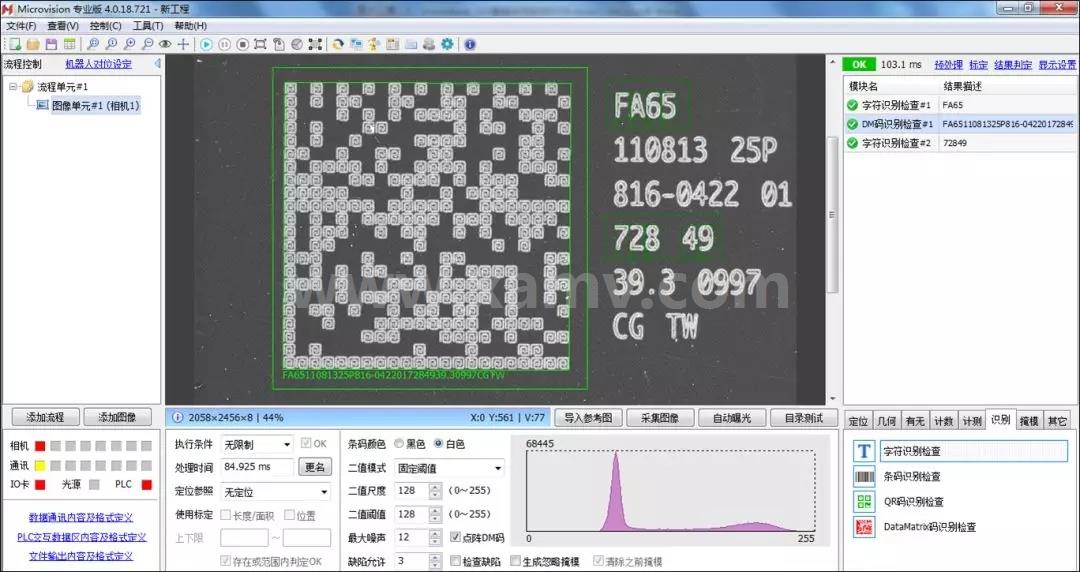Select the 白色 barcode color radio
The width and height of the screenshot is (1080, 572).
(439, 445)
